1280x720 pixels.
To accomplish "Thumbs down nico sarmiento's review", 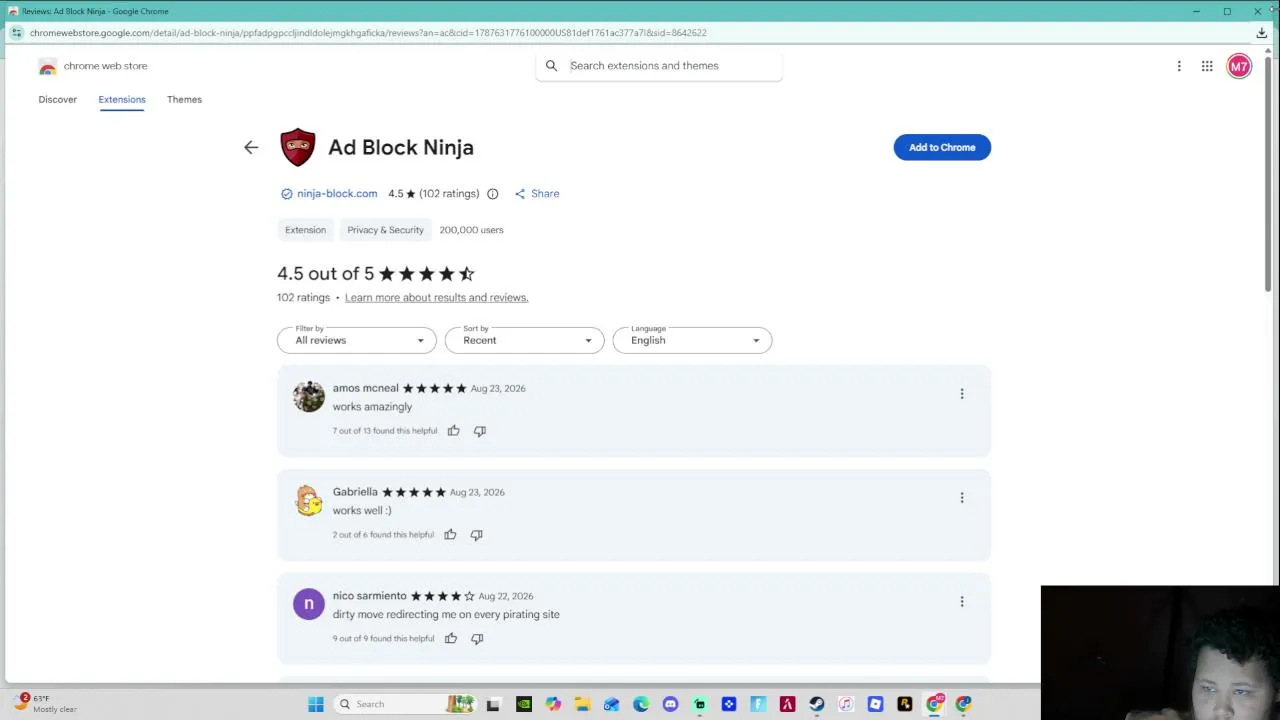I will 477,639.
